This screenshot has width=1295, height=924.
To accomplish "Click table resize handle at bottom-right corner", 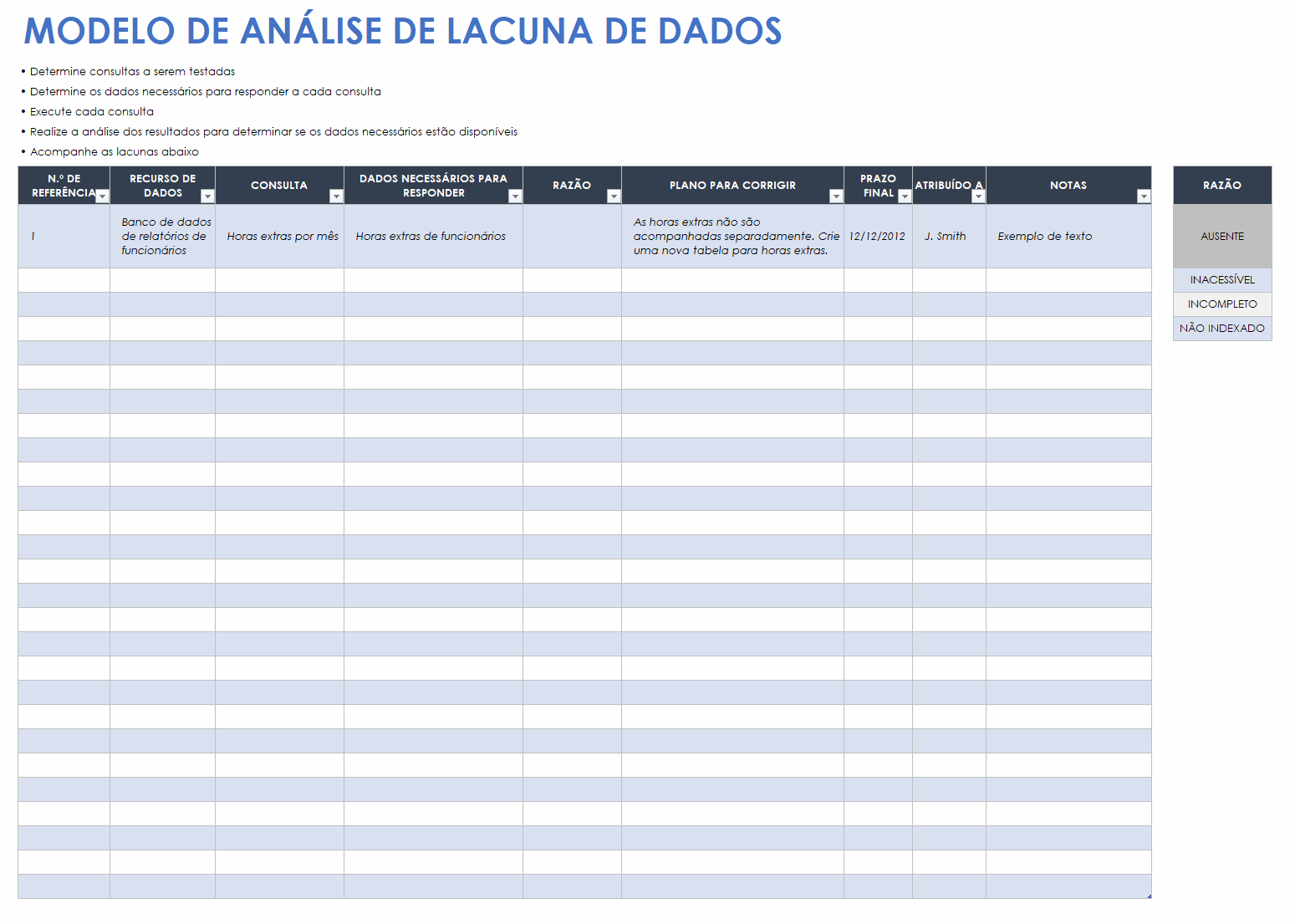I will [1150, 896].
